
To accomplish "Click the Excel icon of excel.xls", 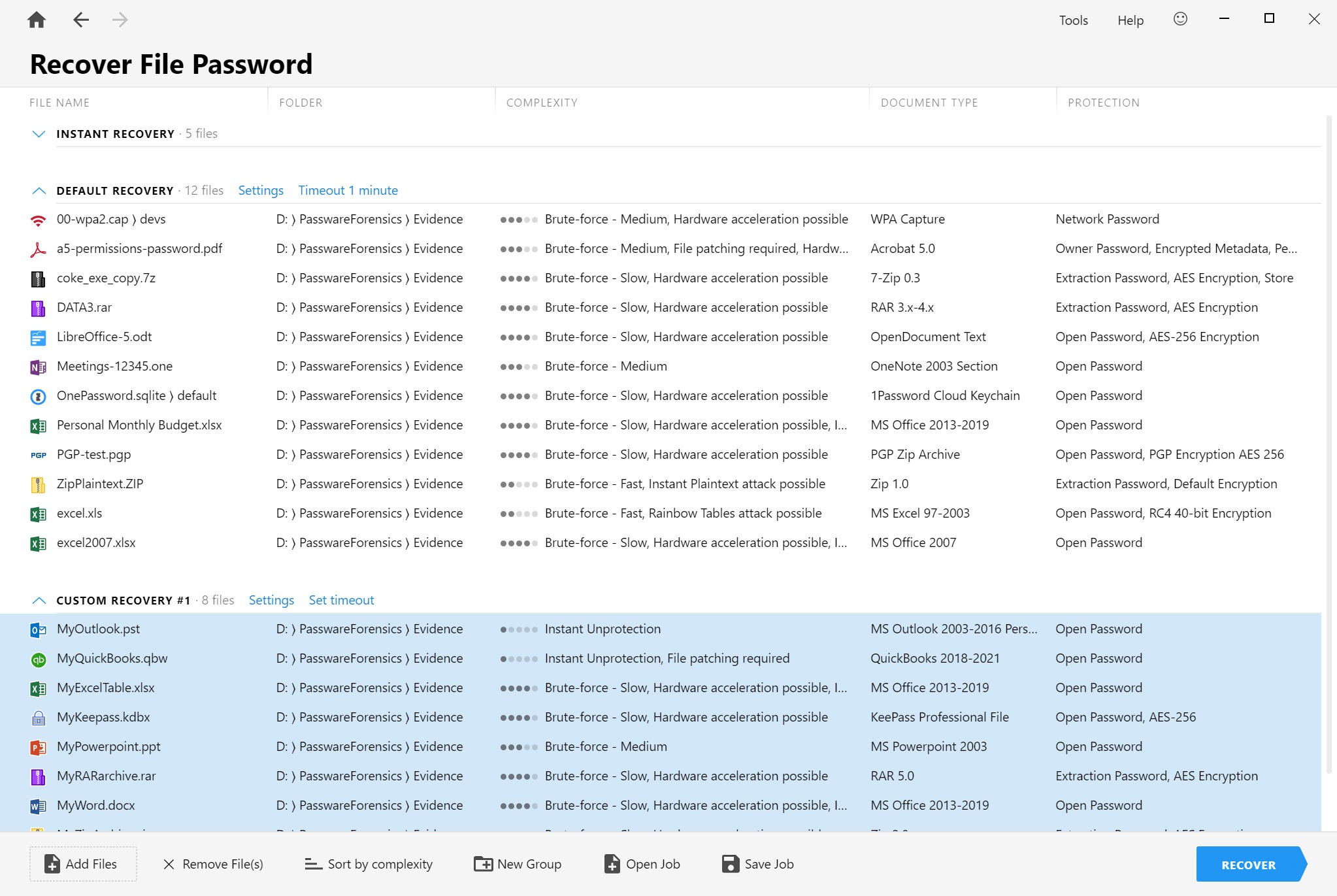I will tap(39, 514).
